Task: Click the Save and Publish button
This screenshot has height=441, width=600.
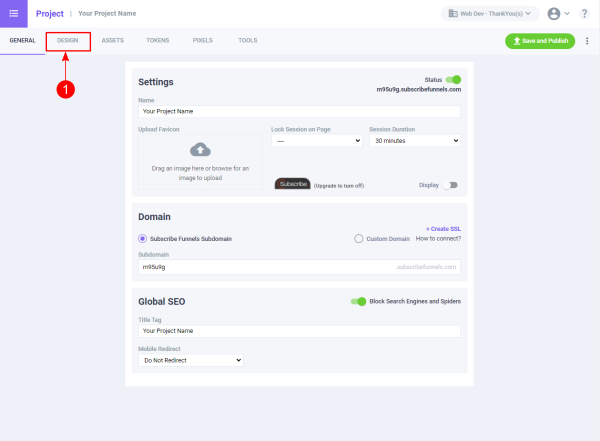Action: coord(540,41)
